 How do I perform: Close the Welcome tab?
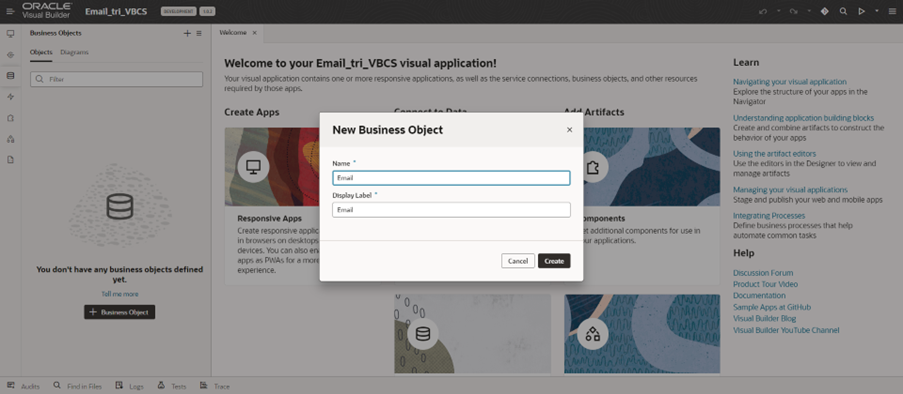pos(255,33)
